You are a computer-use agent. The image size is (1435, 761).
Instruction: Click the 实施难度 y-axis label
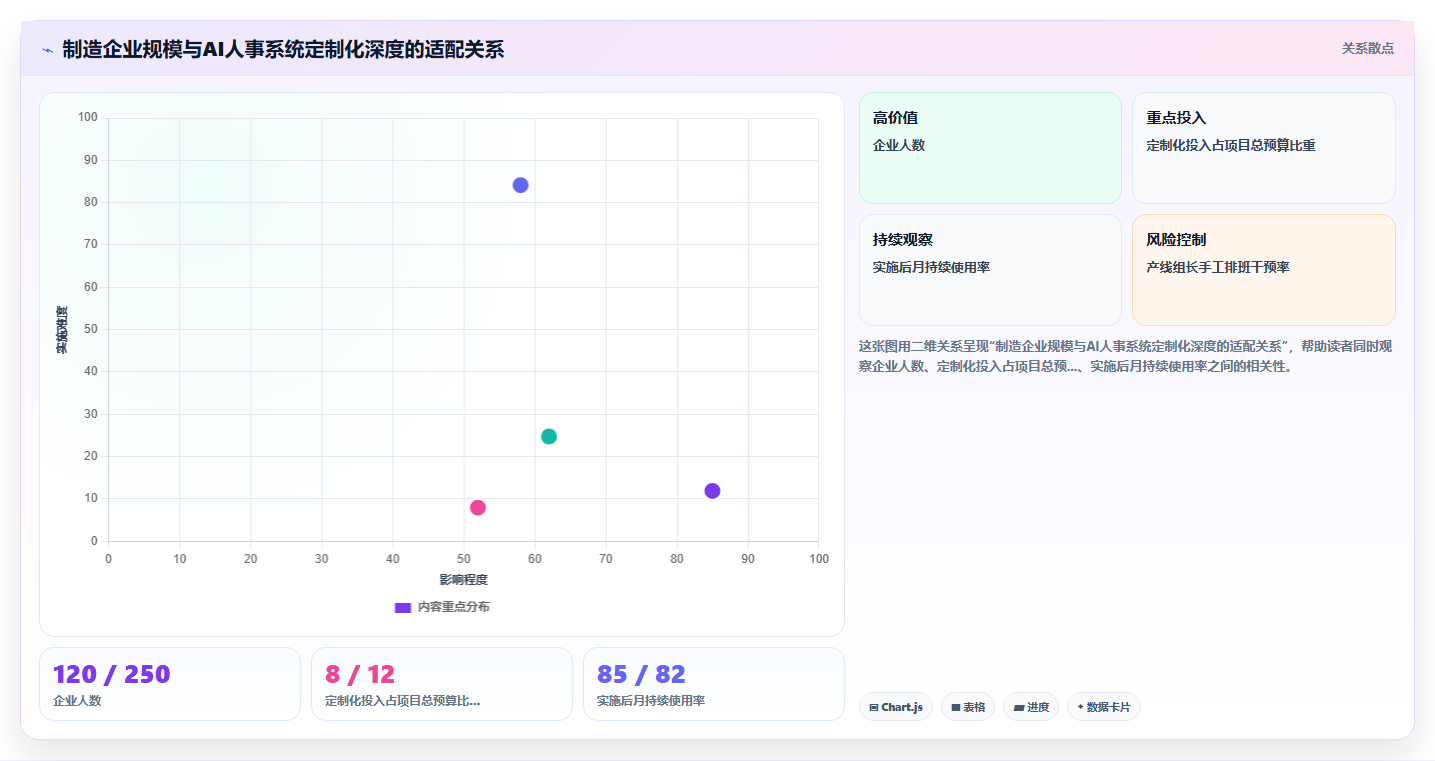click(x=62, y=330)
